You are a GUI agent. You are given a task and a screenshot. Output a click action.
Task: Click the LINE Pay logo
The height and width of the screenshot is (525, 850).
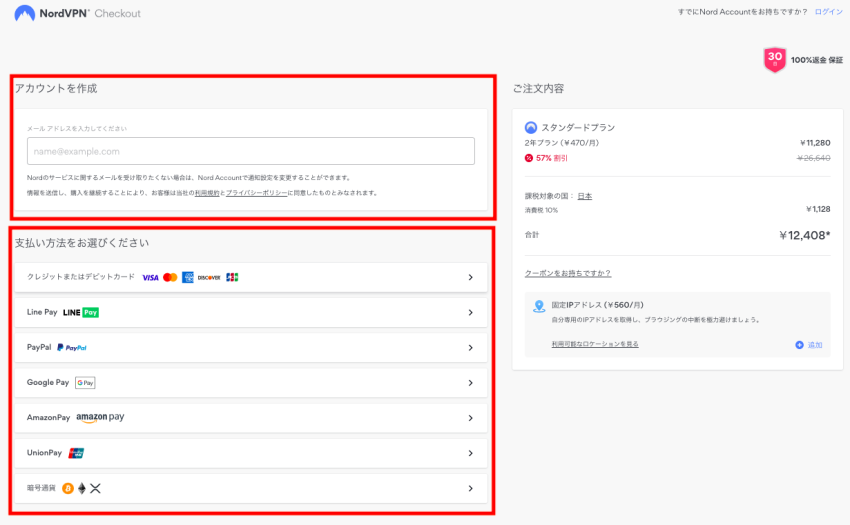(81, 312)
